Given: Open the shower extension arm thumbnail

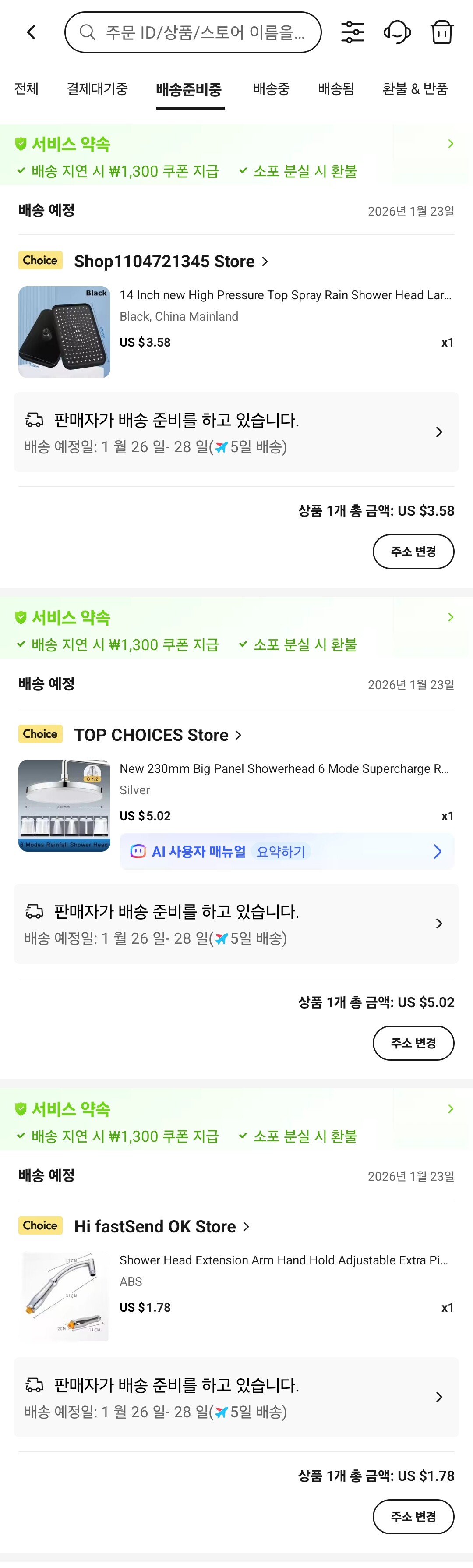Looking at the screenshot, I should pos(64,1296).
